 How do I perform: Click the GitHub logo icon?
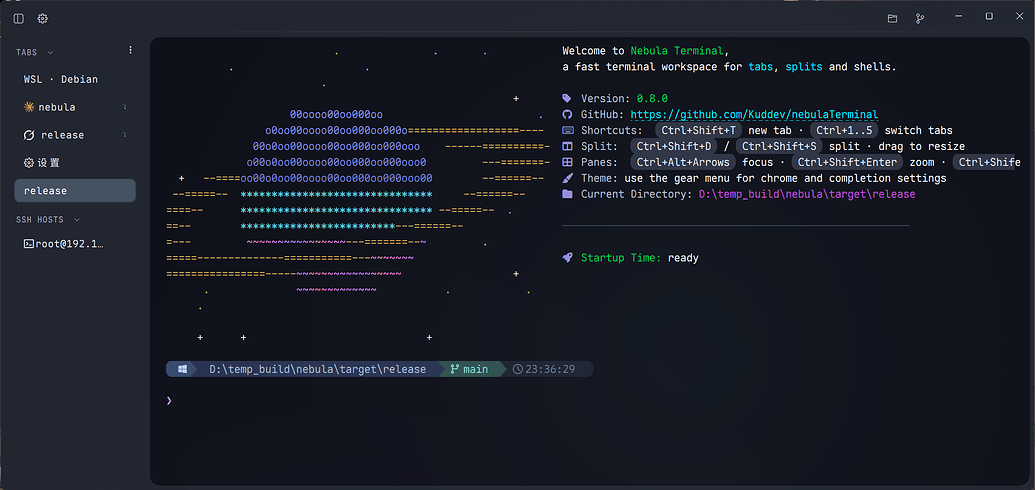568,114
